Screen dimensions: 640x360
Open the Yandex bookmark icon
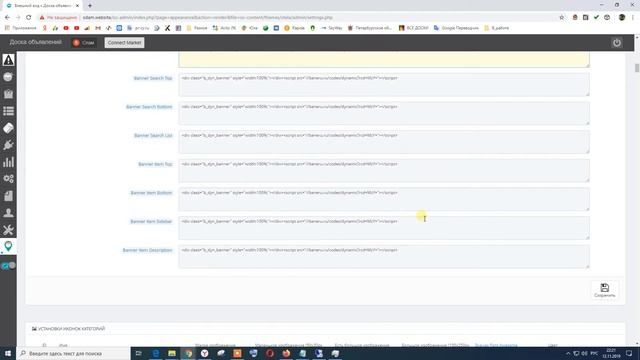[44, 28]
